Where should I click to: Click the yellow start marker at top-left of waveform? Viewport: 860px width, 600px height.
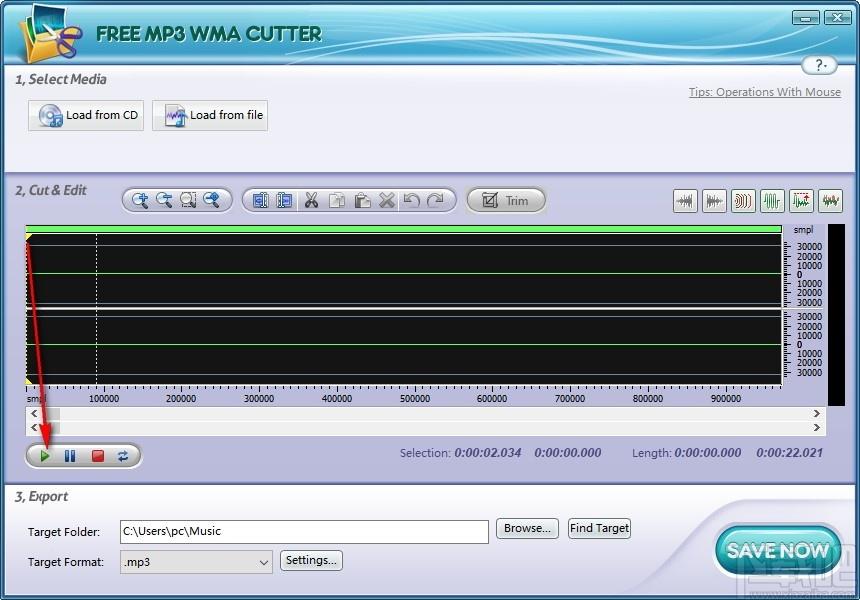[x=29, y=238]
